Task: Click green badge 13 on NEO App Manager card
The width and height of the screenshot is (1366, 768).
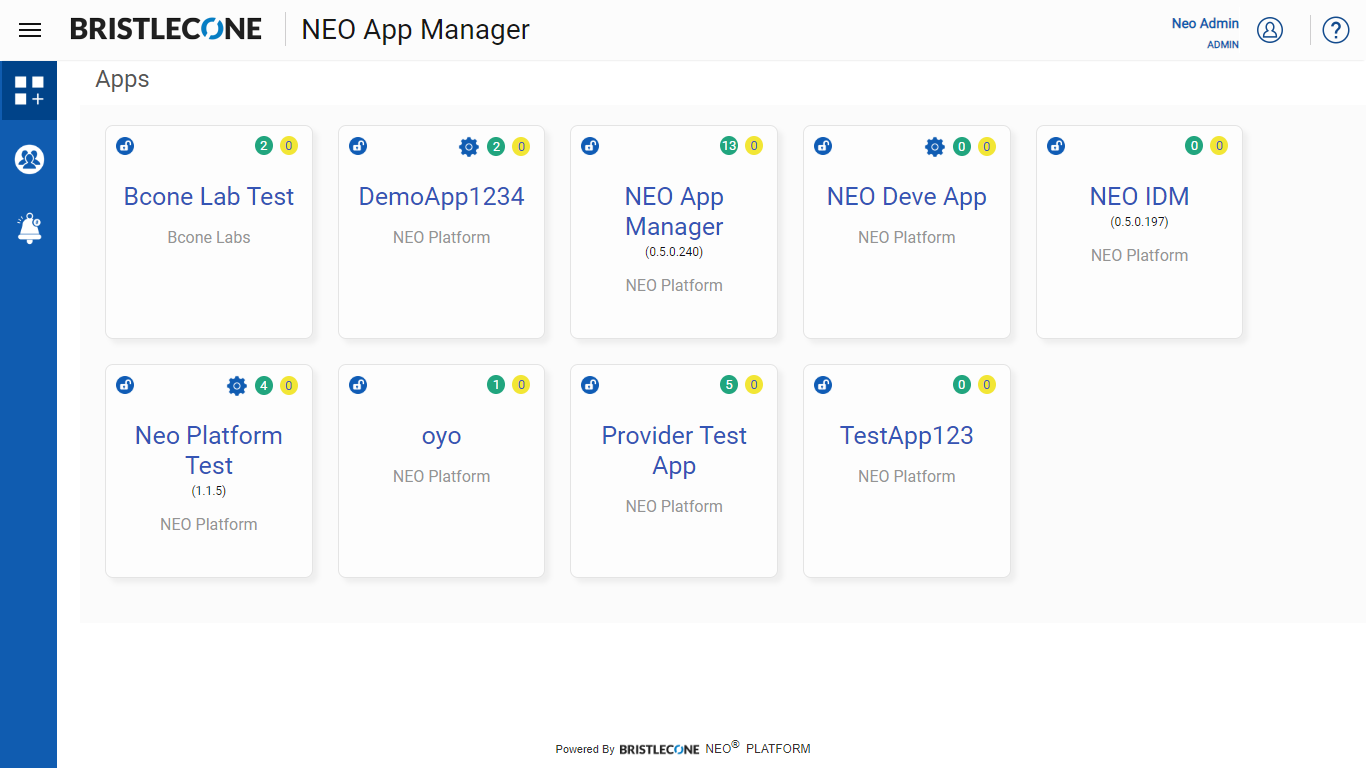Action: 729,146
